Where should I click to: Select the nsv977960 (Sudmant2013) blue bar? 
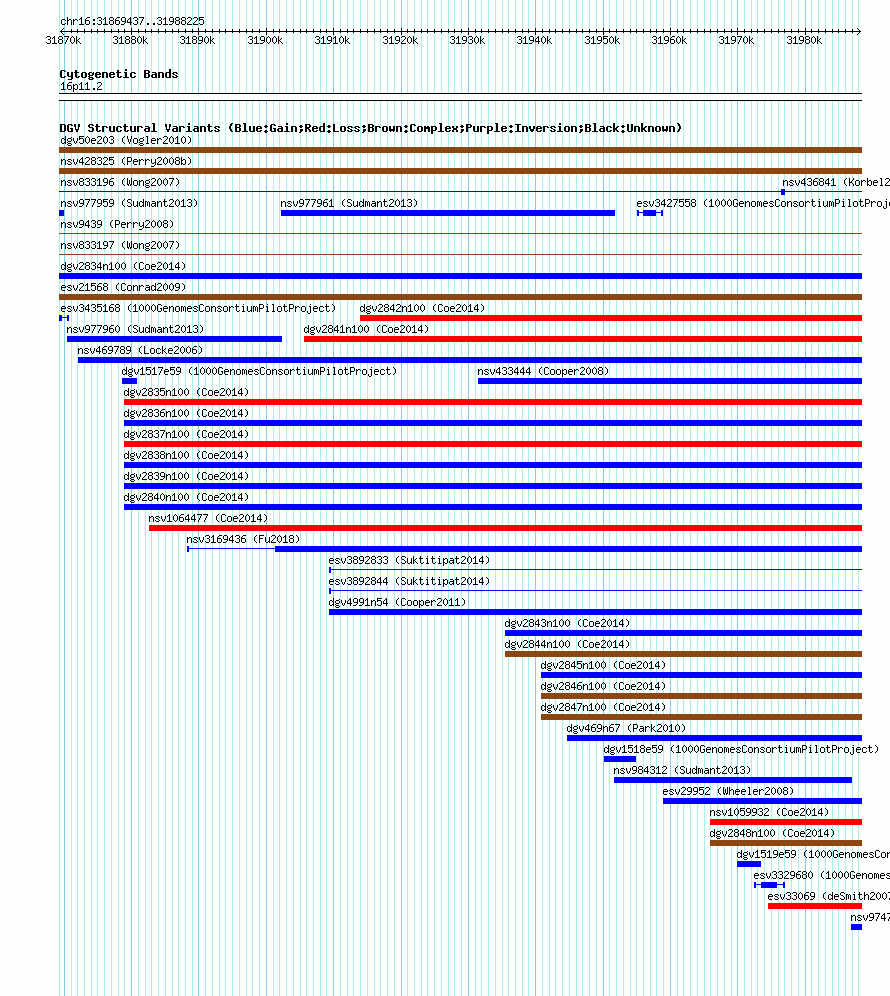pyautogui.click(x=174, y=339)
